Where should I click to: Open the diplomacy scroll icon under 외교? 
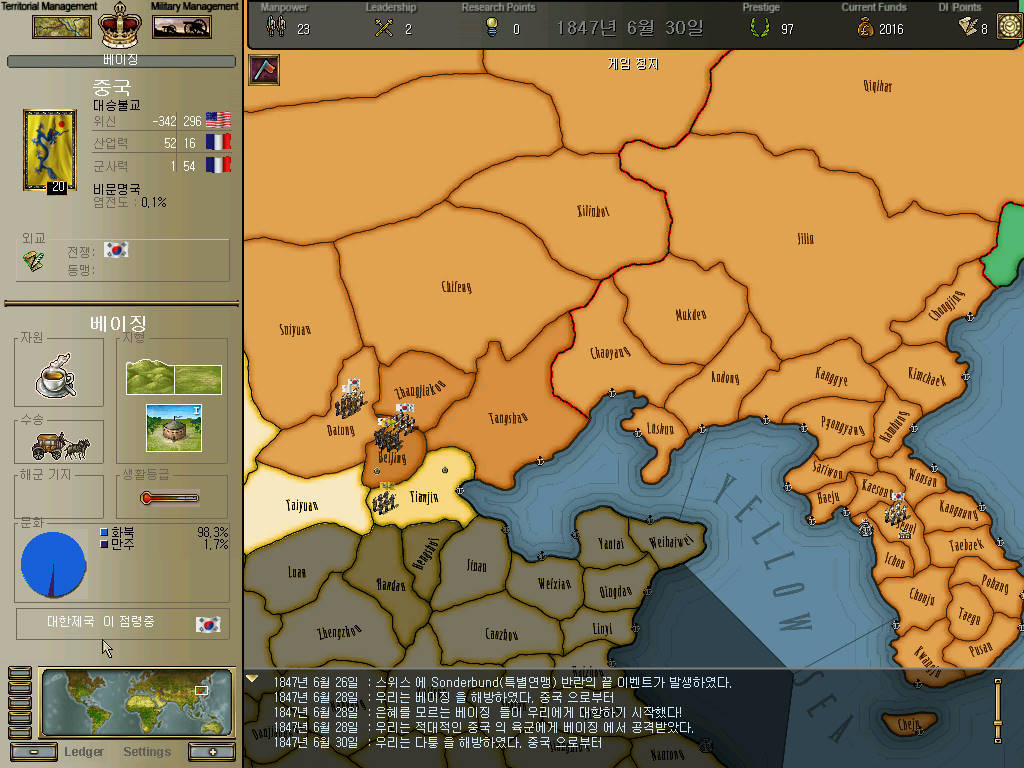tap(34, 261)
